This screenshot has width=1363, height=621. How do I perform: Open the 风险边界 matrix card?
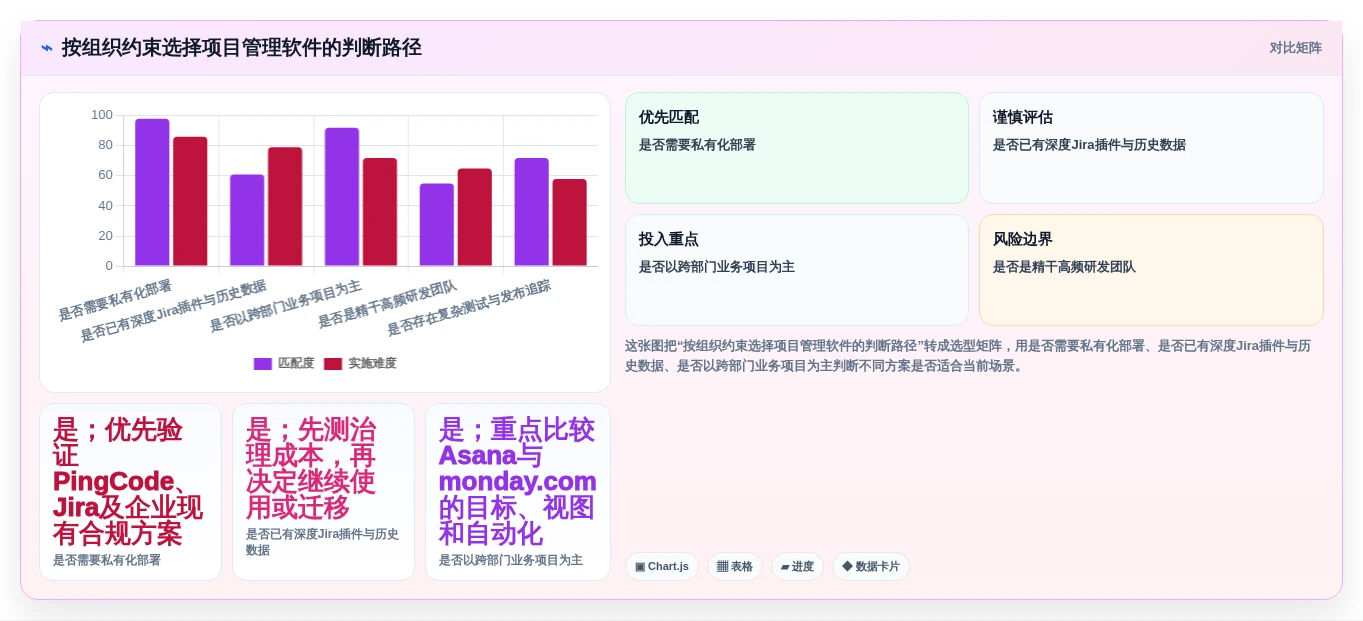pos(1151,270)
